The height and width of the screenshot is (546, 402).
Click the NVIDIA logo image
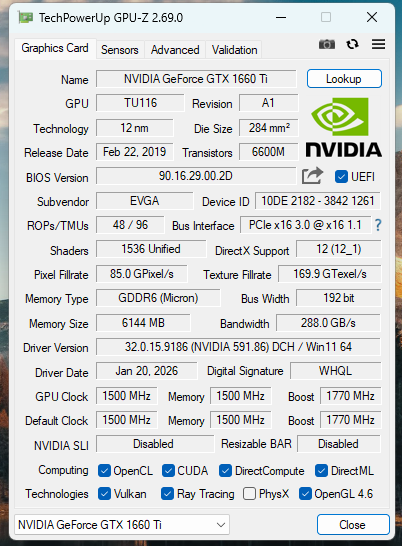344,127
